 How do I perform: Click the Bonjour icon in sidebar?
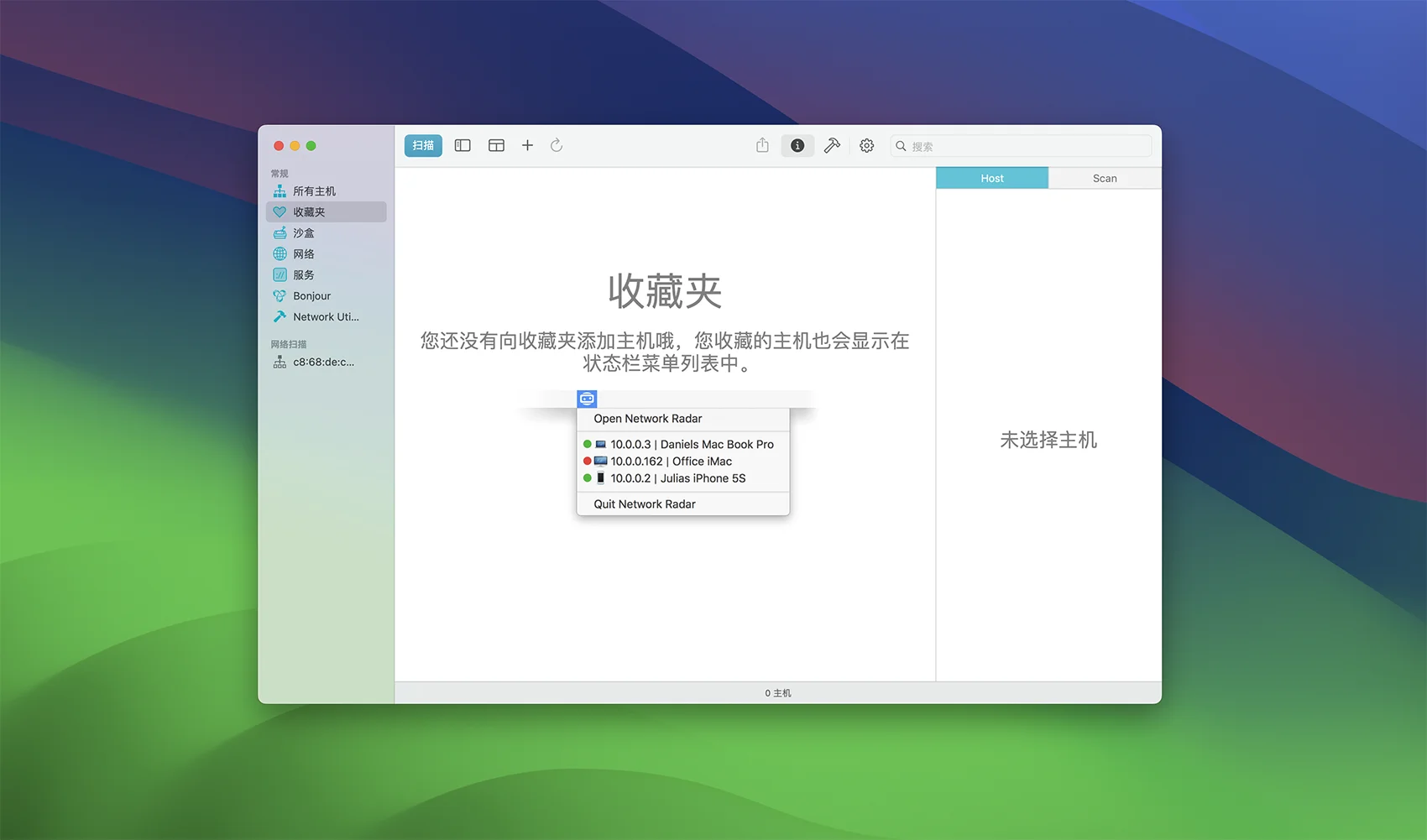tap(280, 296)
